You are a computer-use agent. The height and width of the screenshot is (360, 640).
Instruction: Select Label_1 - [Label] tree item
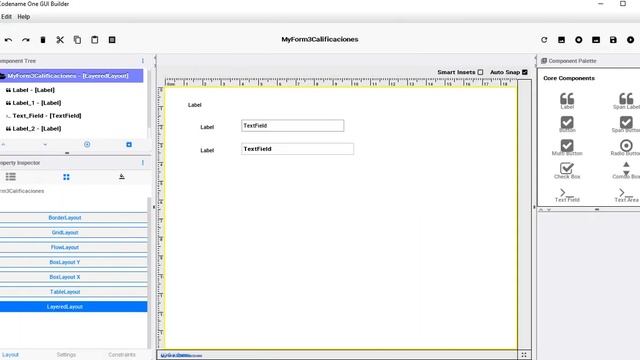pyautogui.click(x=33, y=103)
